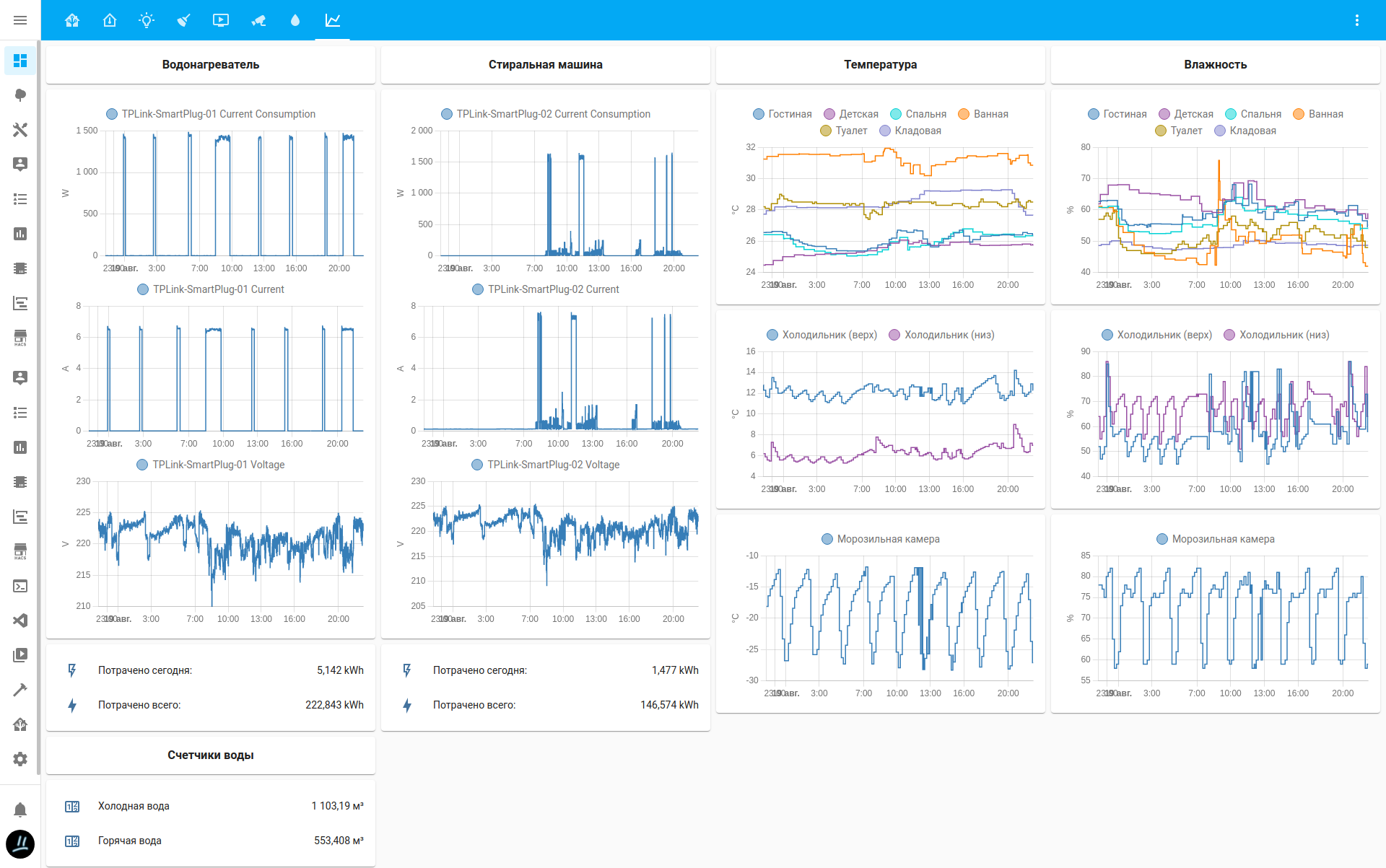Open Холодная вода 1 103,19 м³ reading

(x=338, y=806)
